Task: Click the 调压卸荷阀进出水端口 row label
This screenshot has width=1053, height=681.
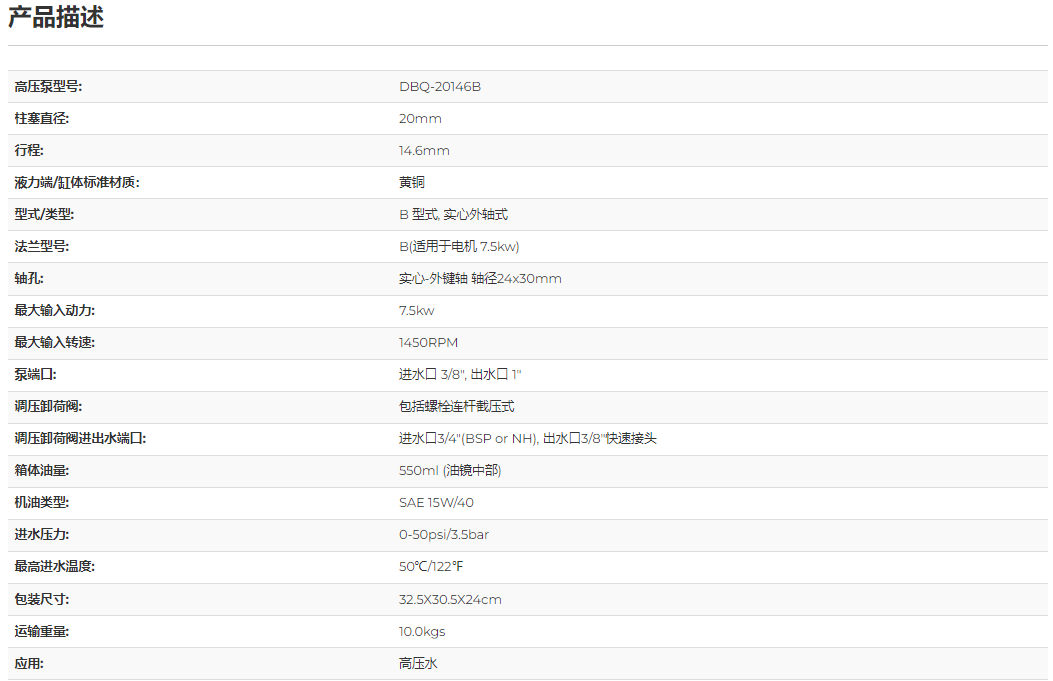Action: pos(80,439)
